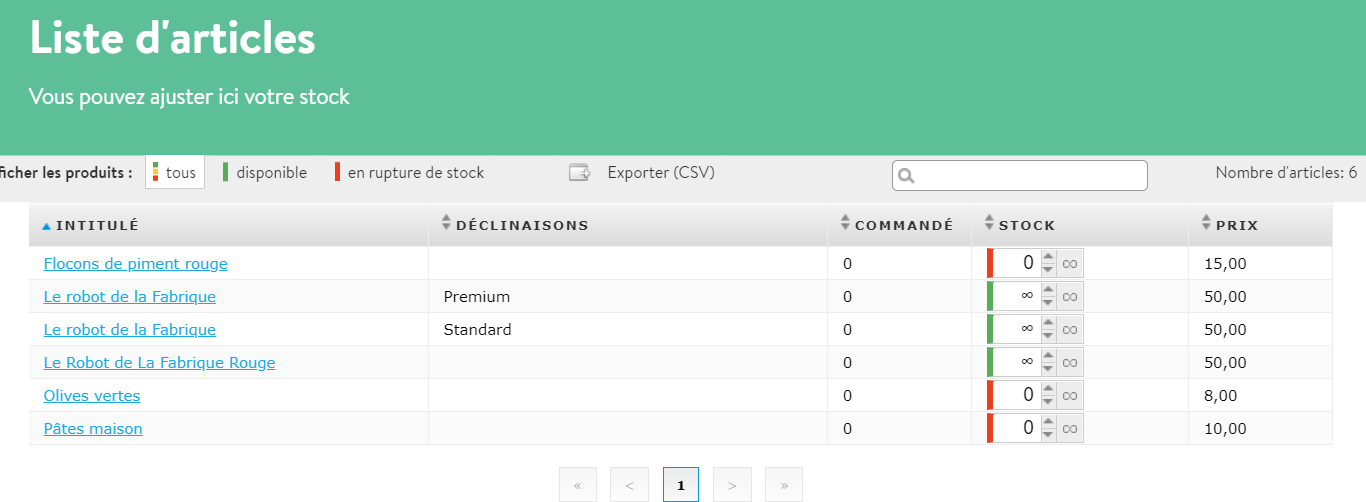Screen dimensions: 1366x502
Task: Open Le Robot de La Fabrique Rouge
Action: [159, 363]
